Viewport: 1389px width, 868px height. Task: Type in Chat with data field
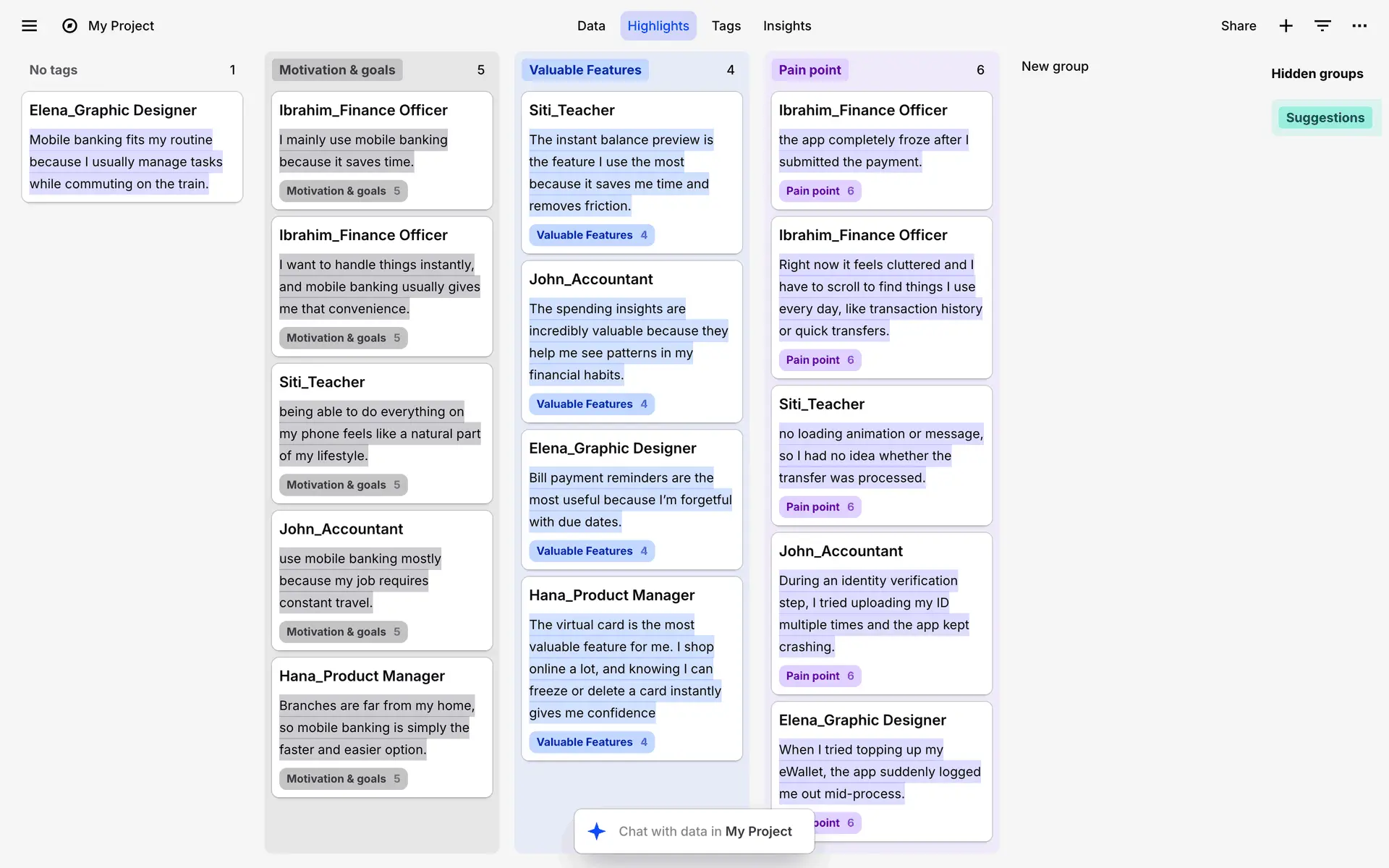pos(705,831)
